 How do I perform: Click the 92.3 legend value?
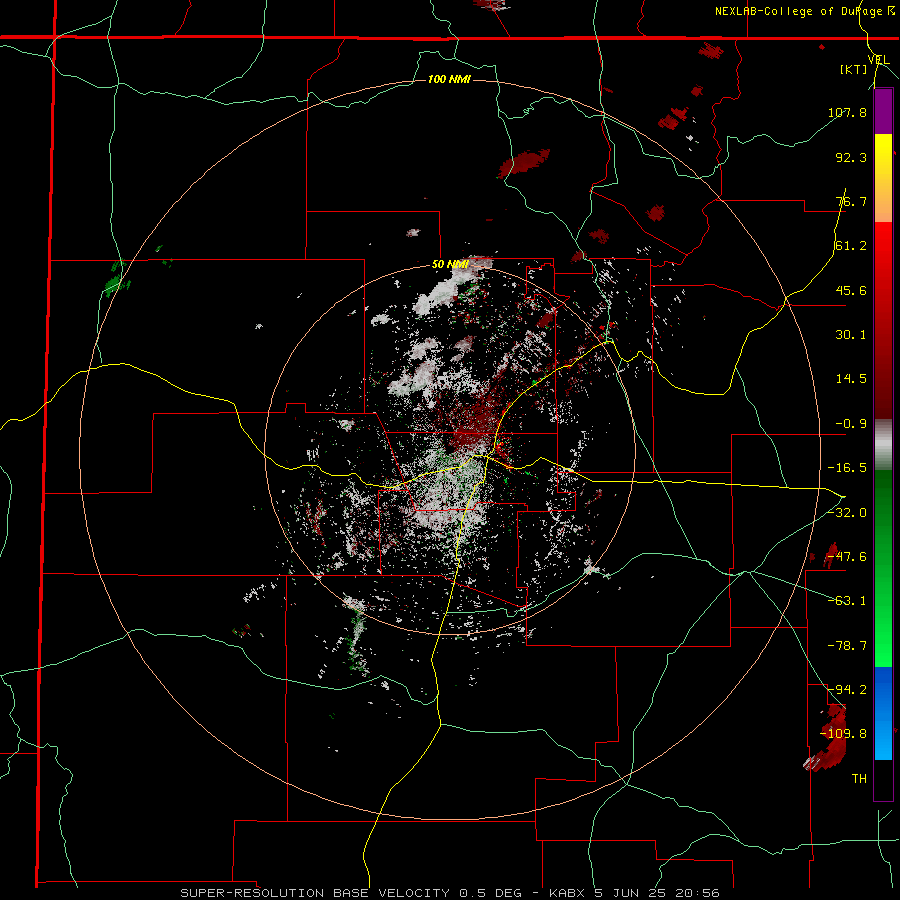coord(851,157)
